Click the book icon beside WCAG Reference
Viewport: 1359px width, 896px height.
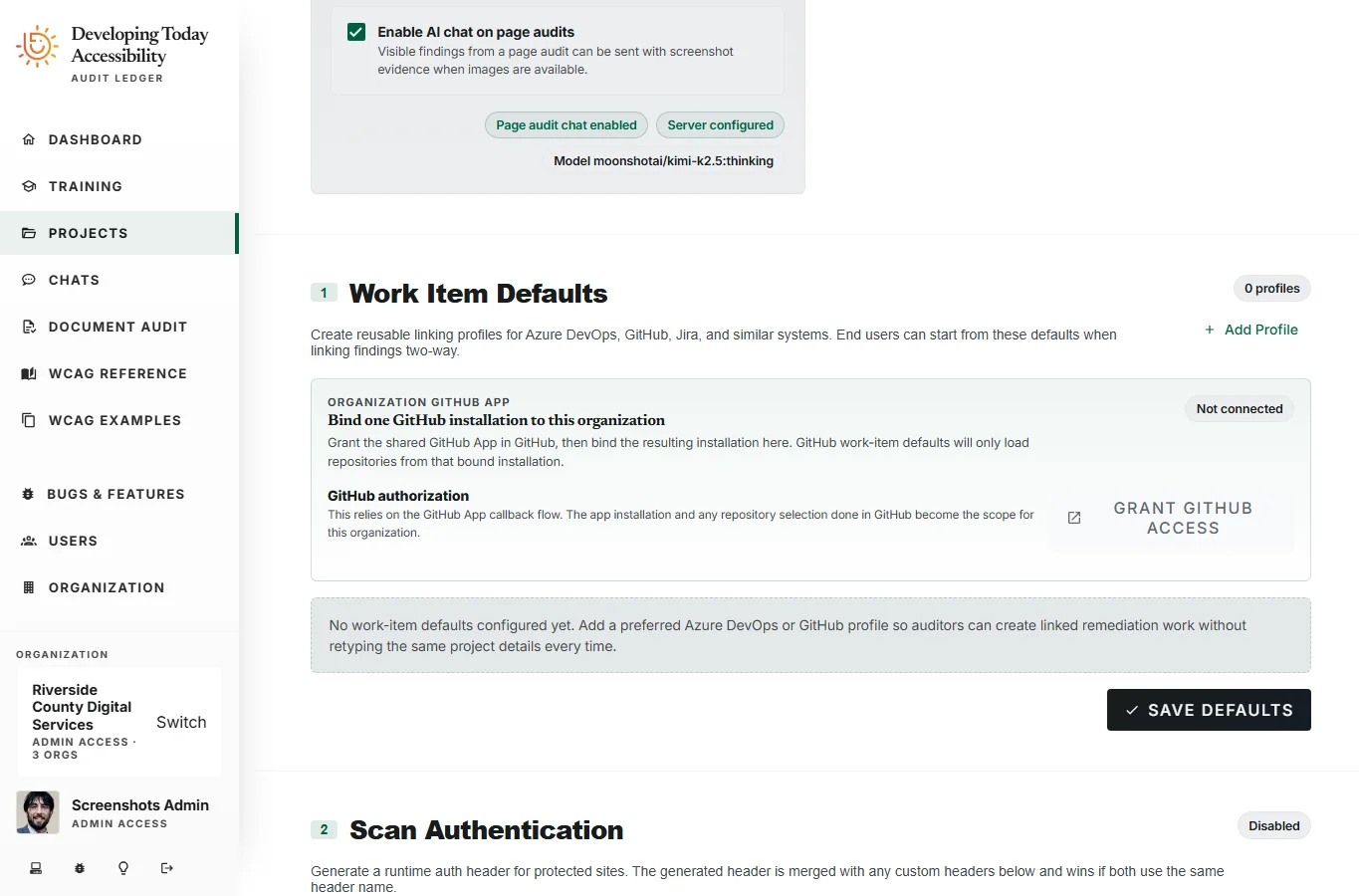click(x=29, y=373)
